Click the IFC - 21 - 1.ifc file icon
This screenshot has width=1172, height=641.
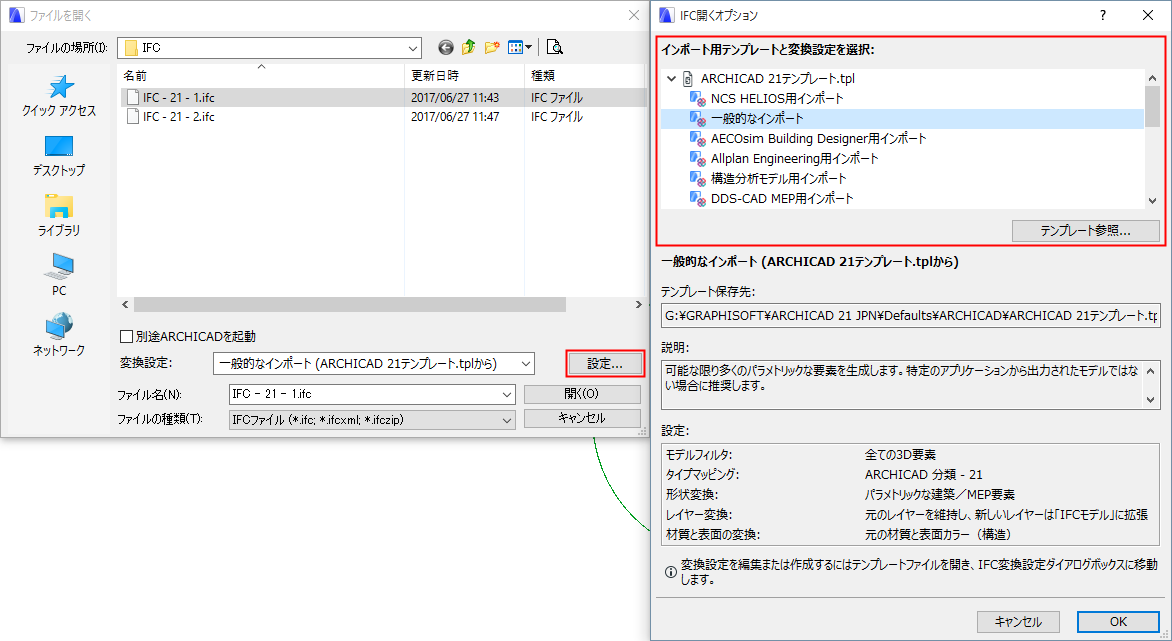coord(133,97)
